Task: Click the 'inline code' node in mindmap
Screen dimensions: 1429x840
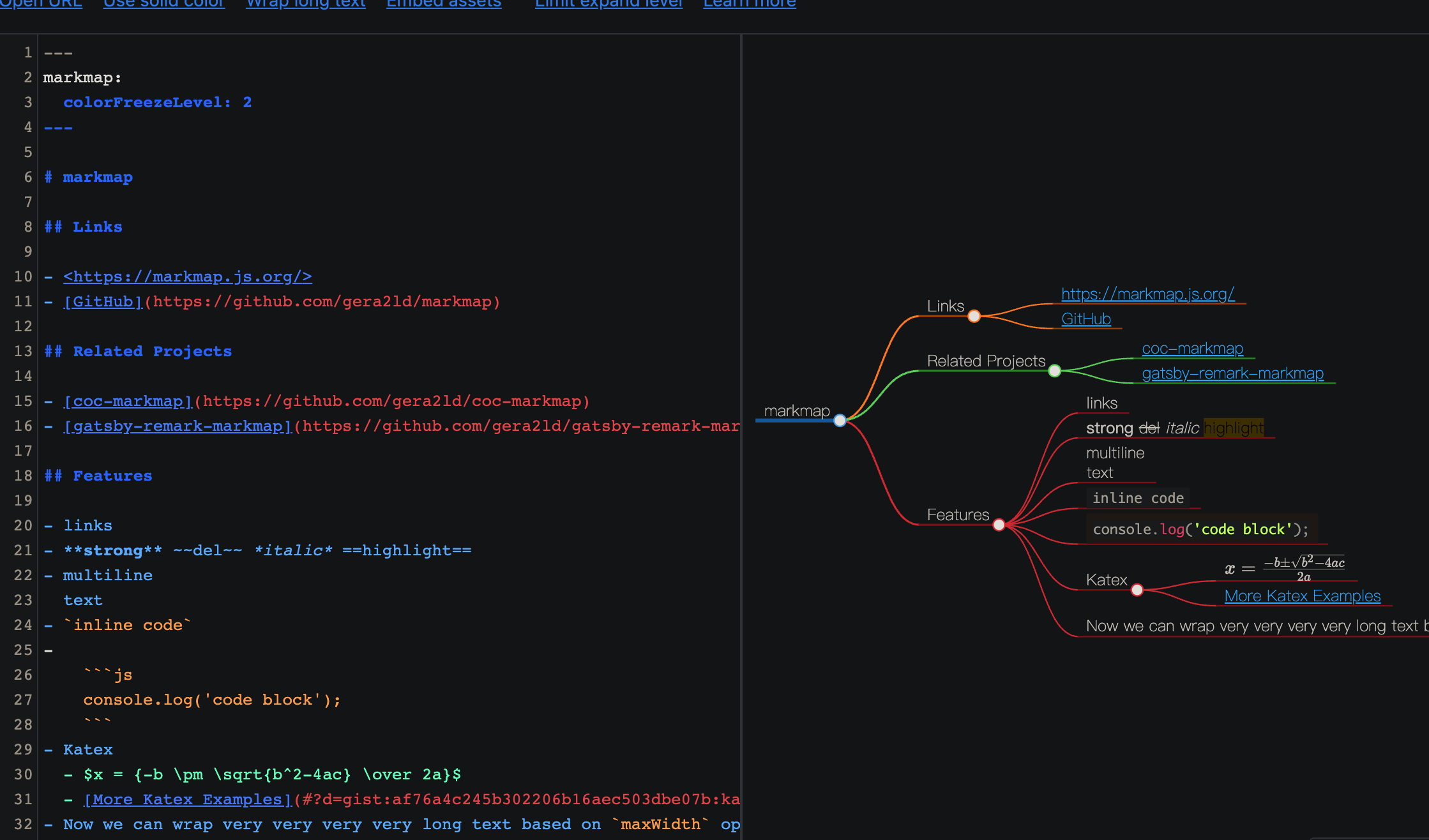Action: [x=1138, y=498]
